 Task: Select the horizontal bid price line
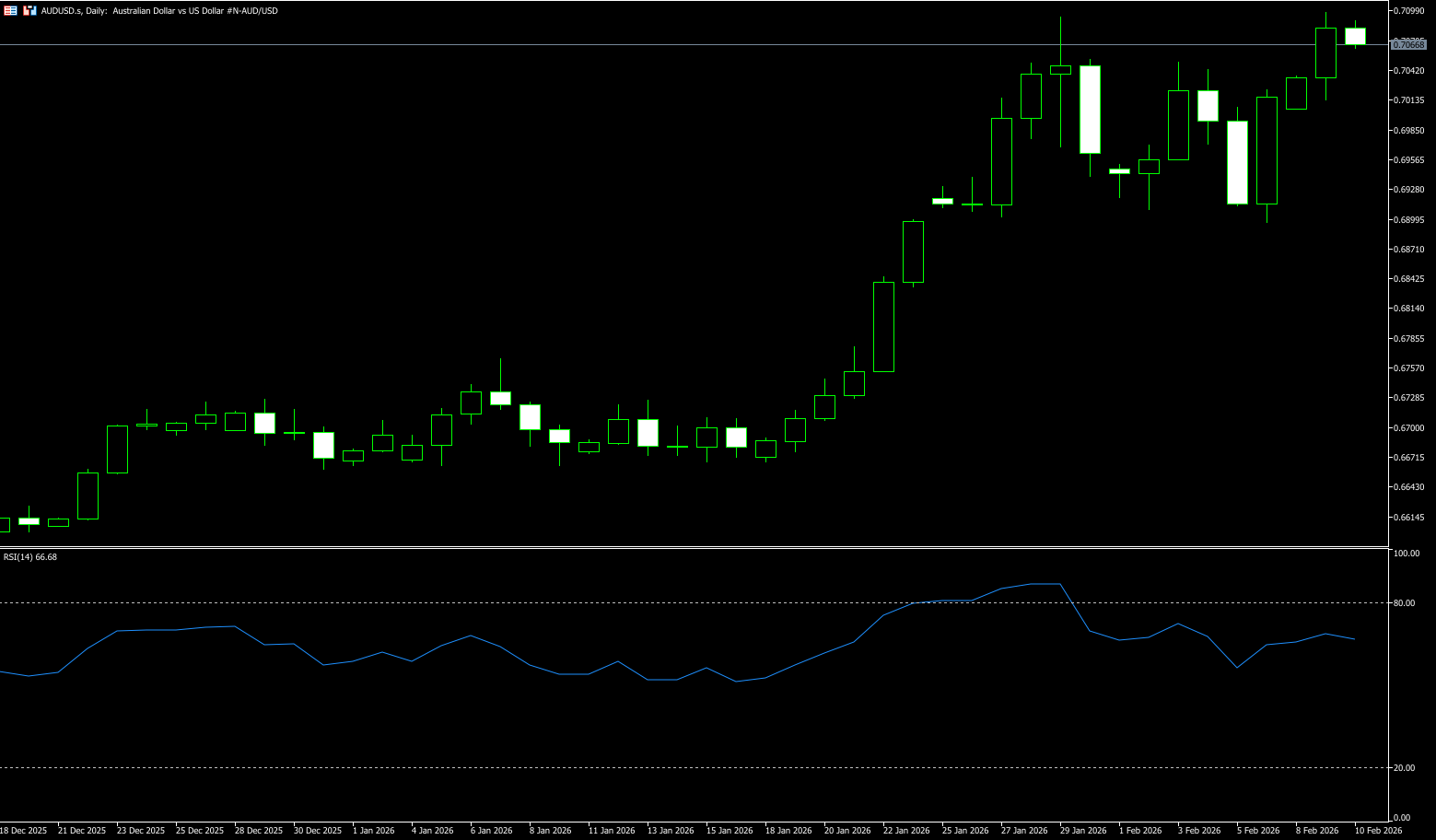click(x=645, y=44)
